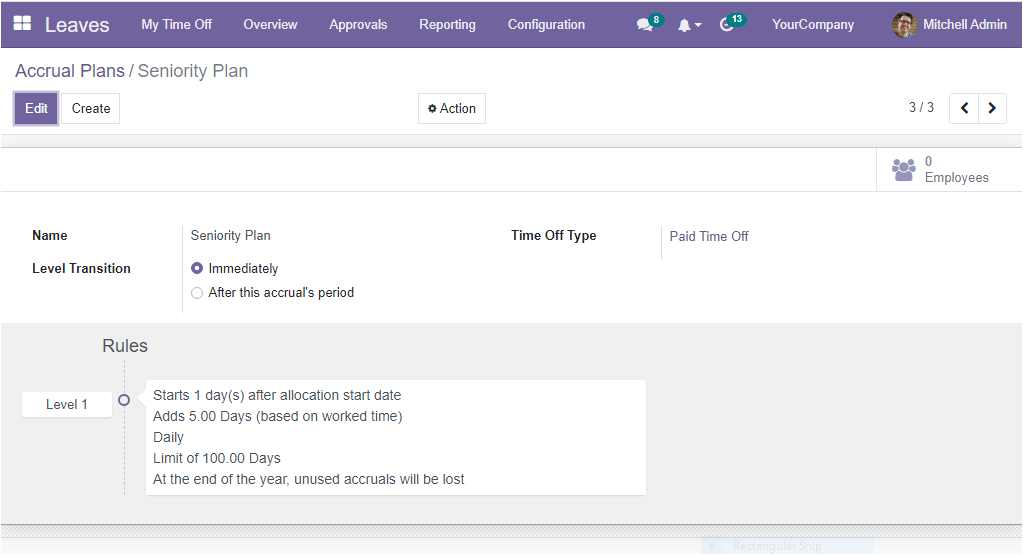Screen dimensions: 1023x555
Task: Click the notifications bell icon
Action: click(685, 25)
